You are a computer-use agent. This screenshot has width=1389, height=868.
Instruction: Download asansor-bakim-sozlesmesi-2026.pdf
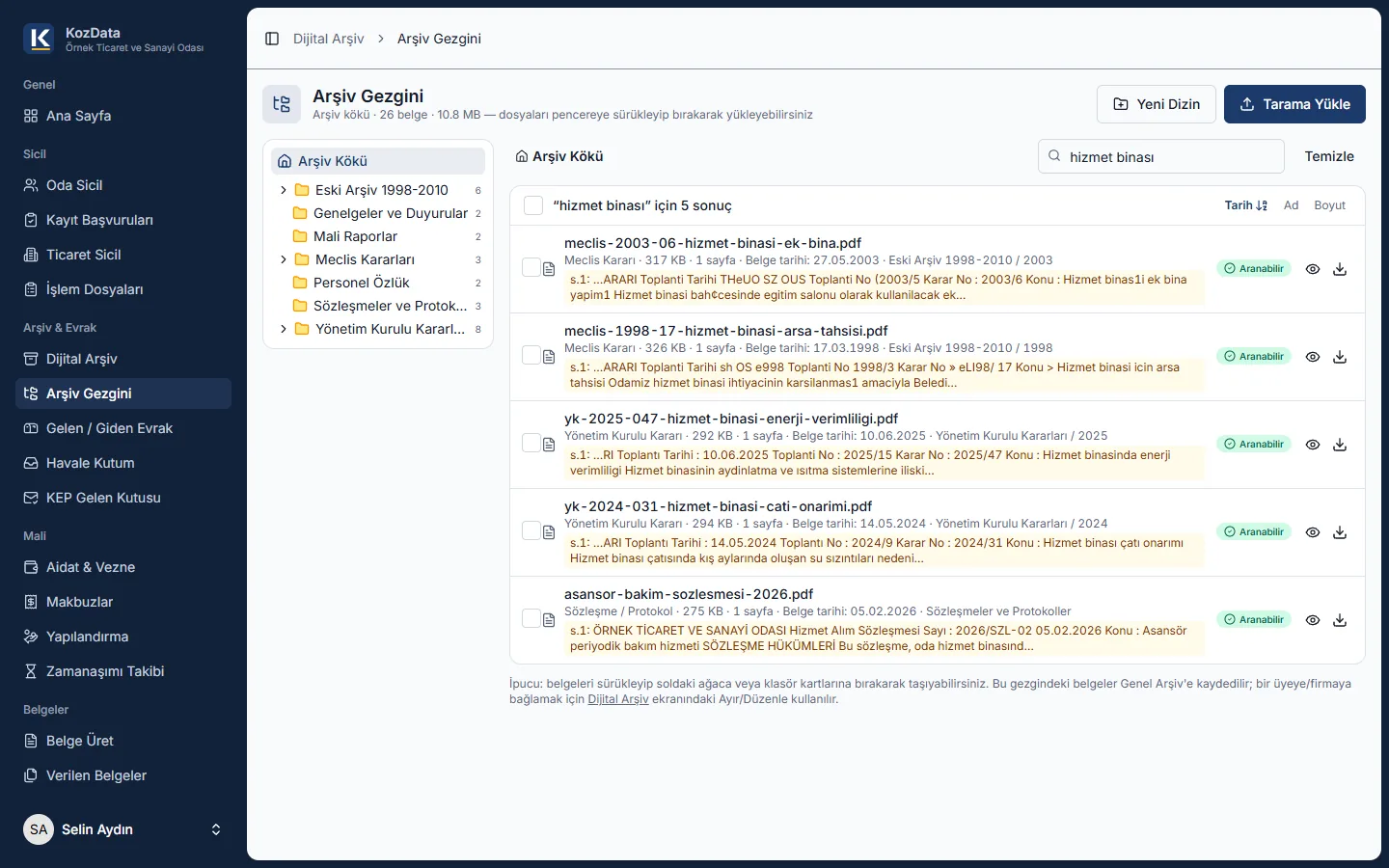coord(1340,620)
